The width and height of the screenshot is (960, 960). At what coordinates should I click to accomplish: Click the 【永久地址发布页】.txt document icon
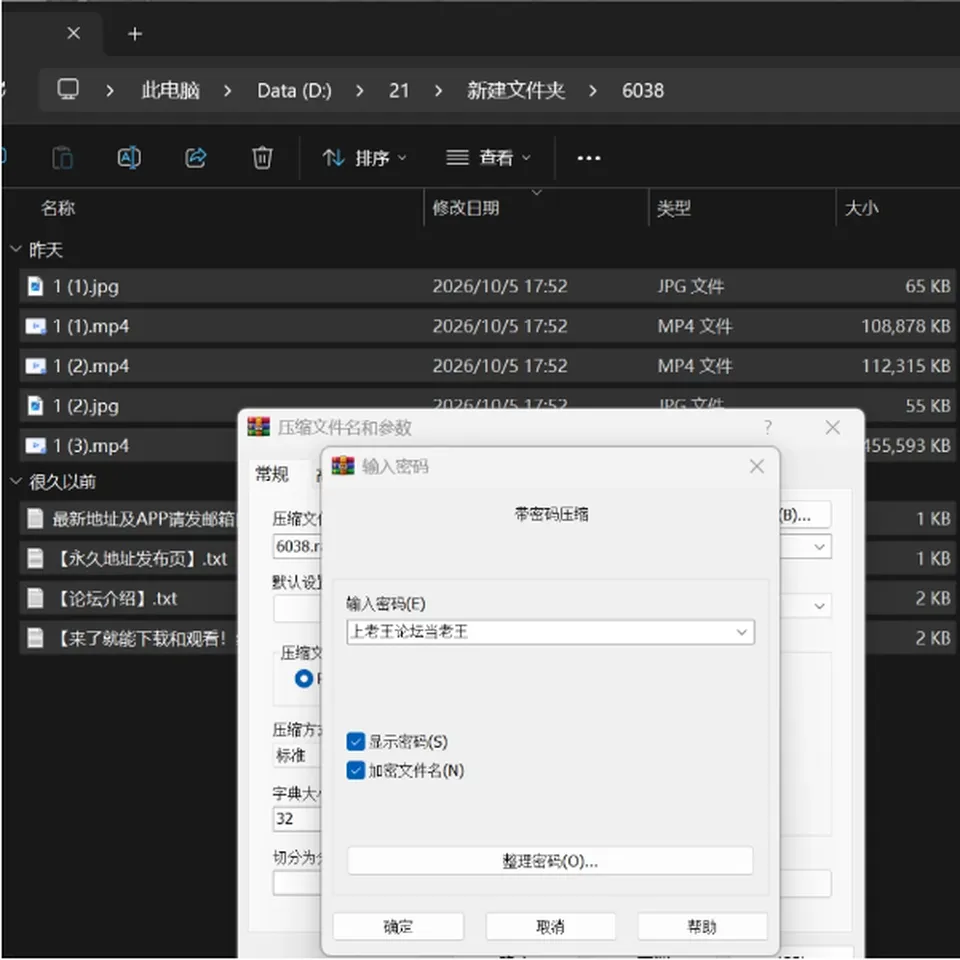tap(36, 558)
